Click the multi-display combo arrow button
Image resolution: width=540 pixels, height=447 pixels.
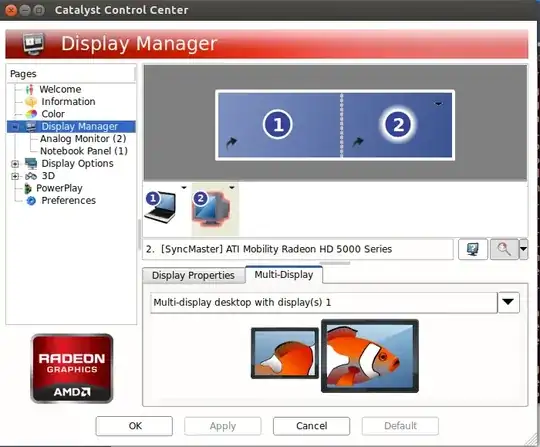click(x=508, y=302)
